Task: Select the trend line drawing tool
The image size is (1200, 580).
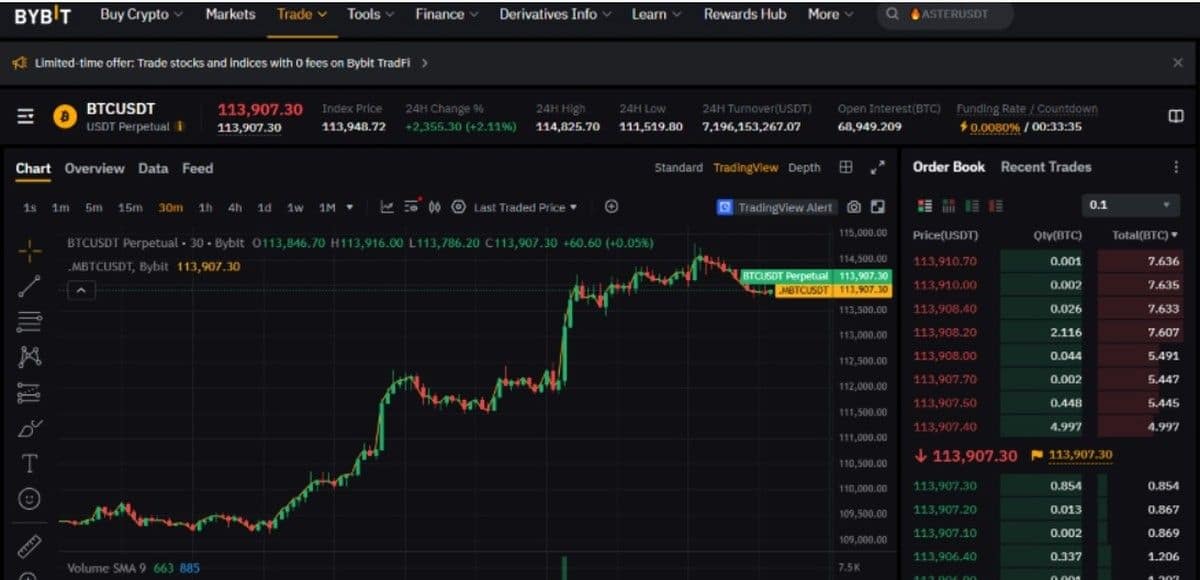Action: (30, 286)
